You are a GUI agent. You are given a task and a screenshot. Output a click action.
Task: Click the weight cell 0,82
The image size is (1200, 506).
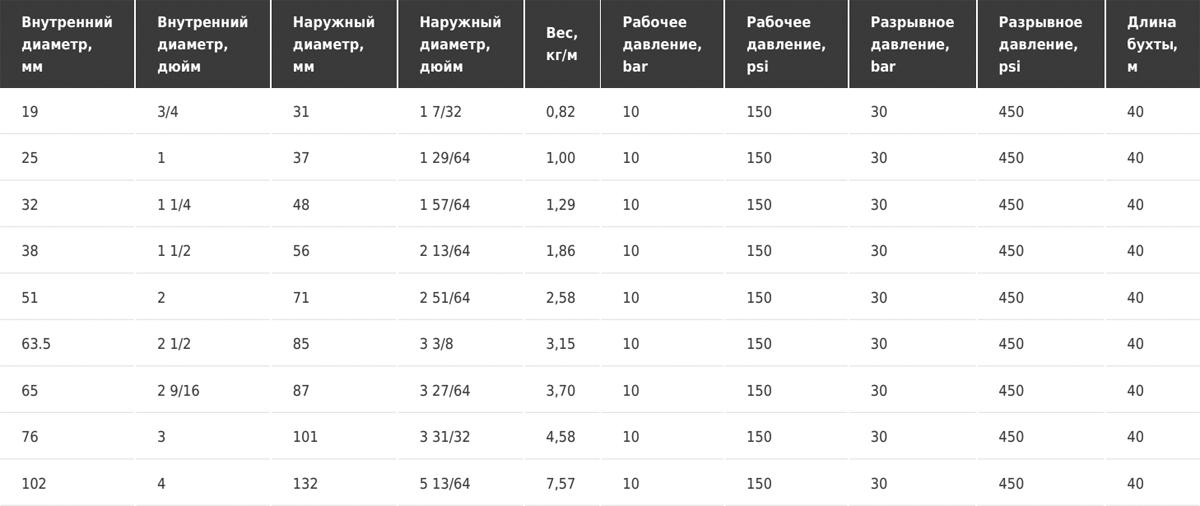coord(561,112)
